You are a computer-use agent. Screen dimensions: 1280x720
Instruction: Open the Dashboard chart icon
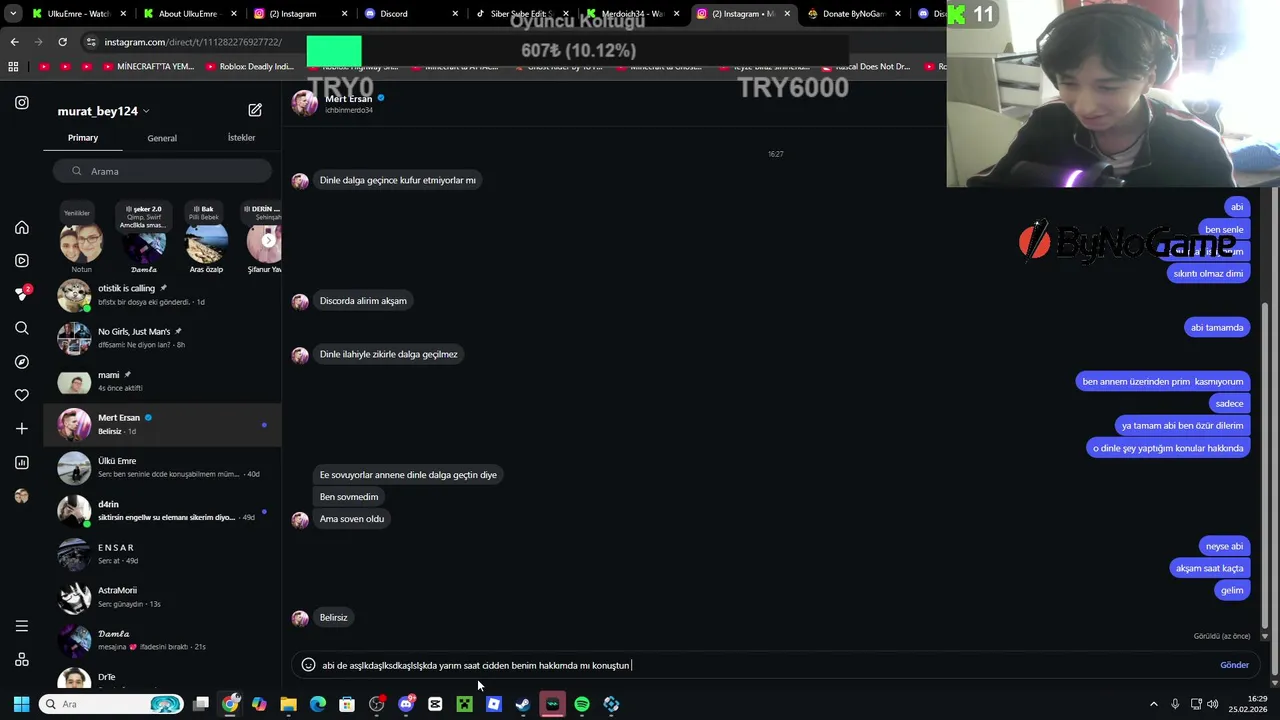point(22,462)
